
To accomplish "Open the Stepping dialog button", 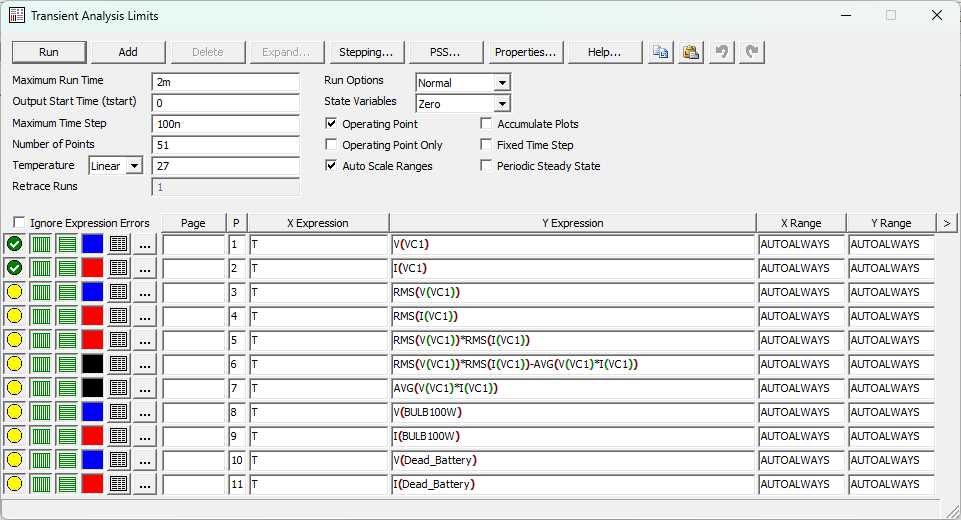I will coord(365,52).
